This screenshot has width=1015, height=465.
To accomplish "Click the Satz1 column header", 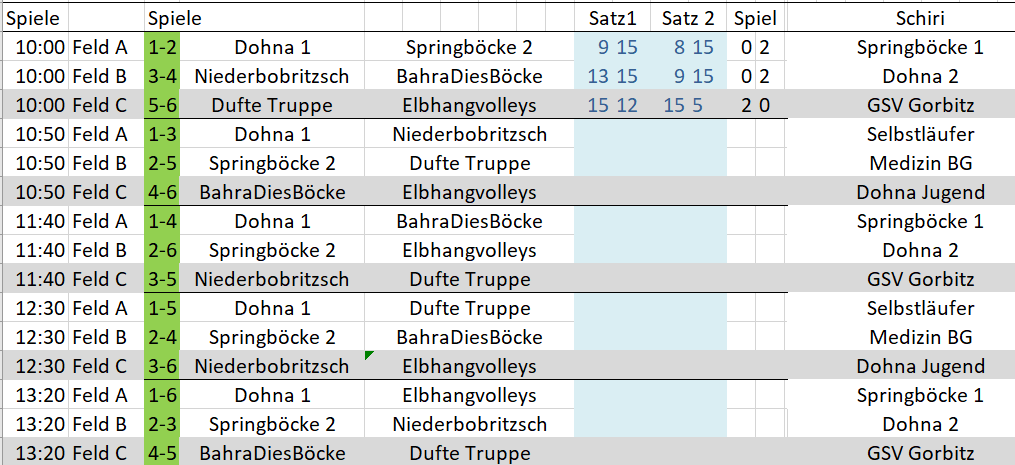I will pos(612,18).
